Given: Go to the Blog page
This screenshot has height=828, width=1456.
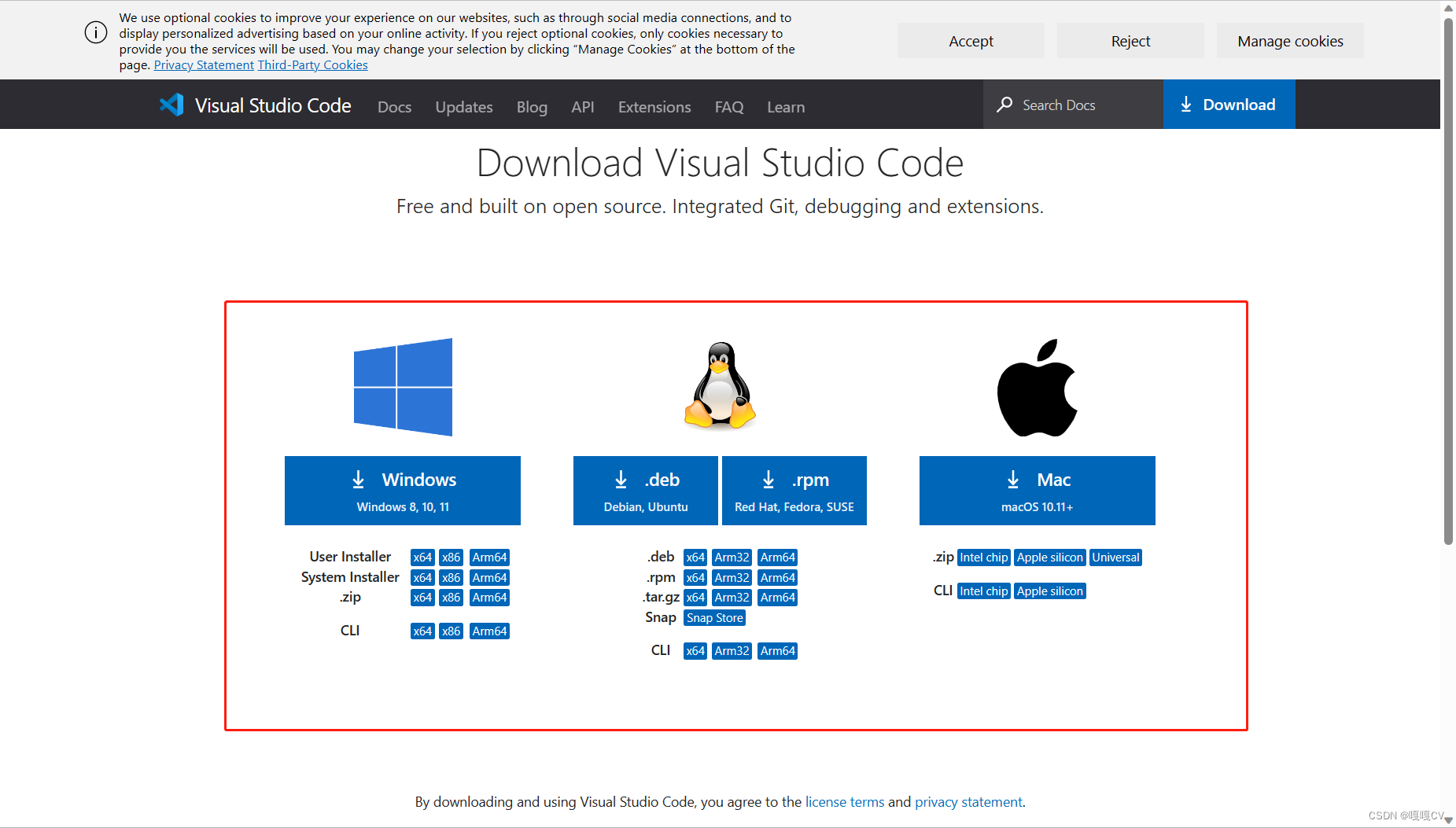Looking at the screenshot, I should (532, 107).
